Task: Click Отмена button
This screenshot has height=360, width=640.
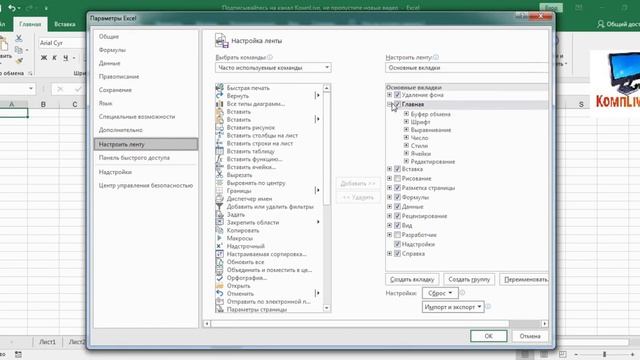Action: 530,336
